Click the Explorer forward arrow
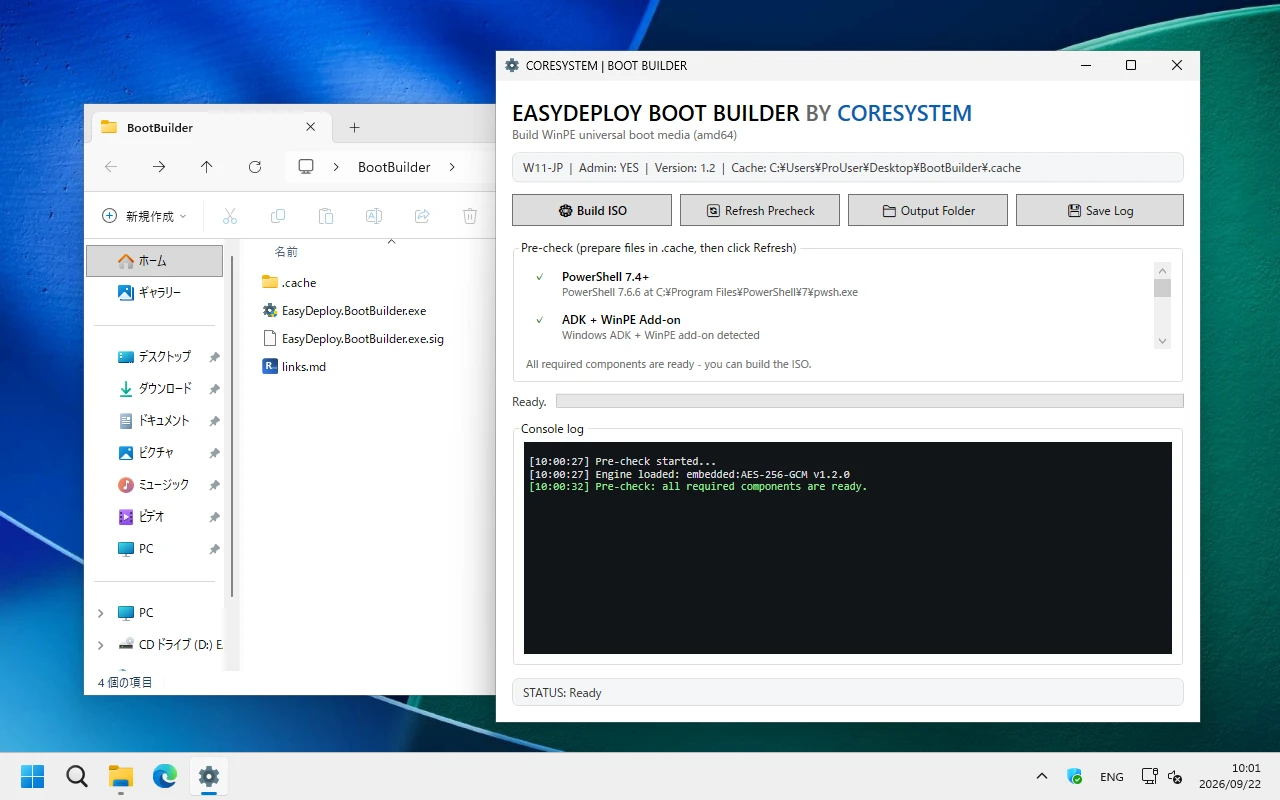 click(159, 167)
